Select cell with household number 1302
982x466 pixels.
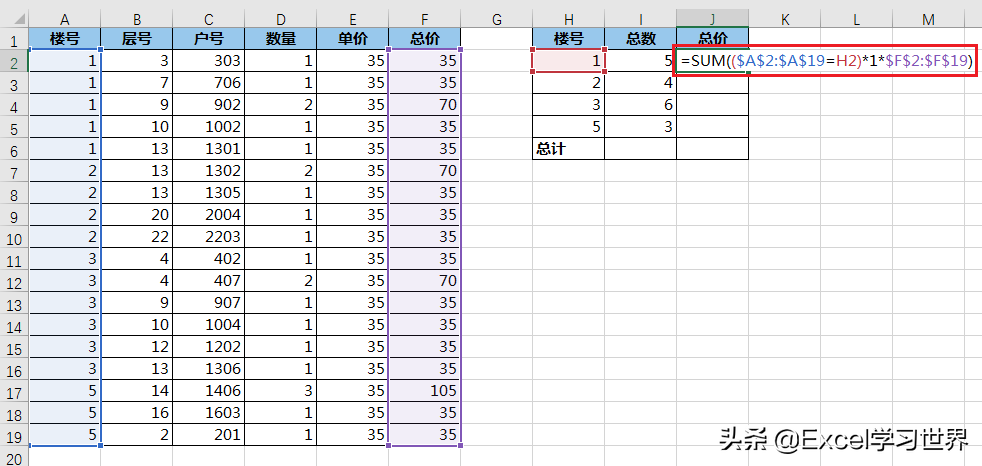tap(209, 170)
